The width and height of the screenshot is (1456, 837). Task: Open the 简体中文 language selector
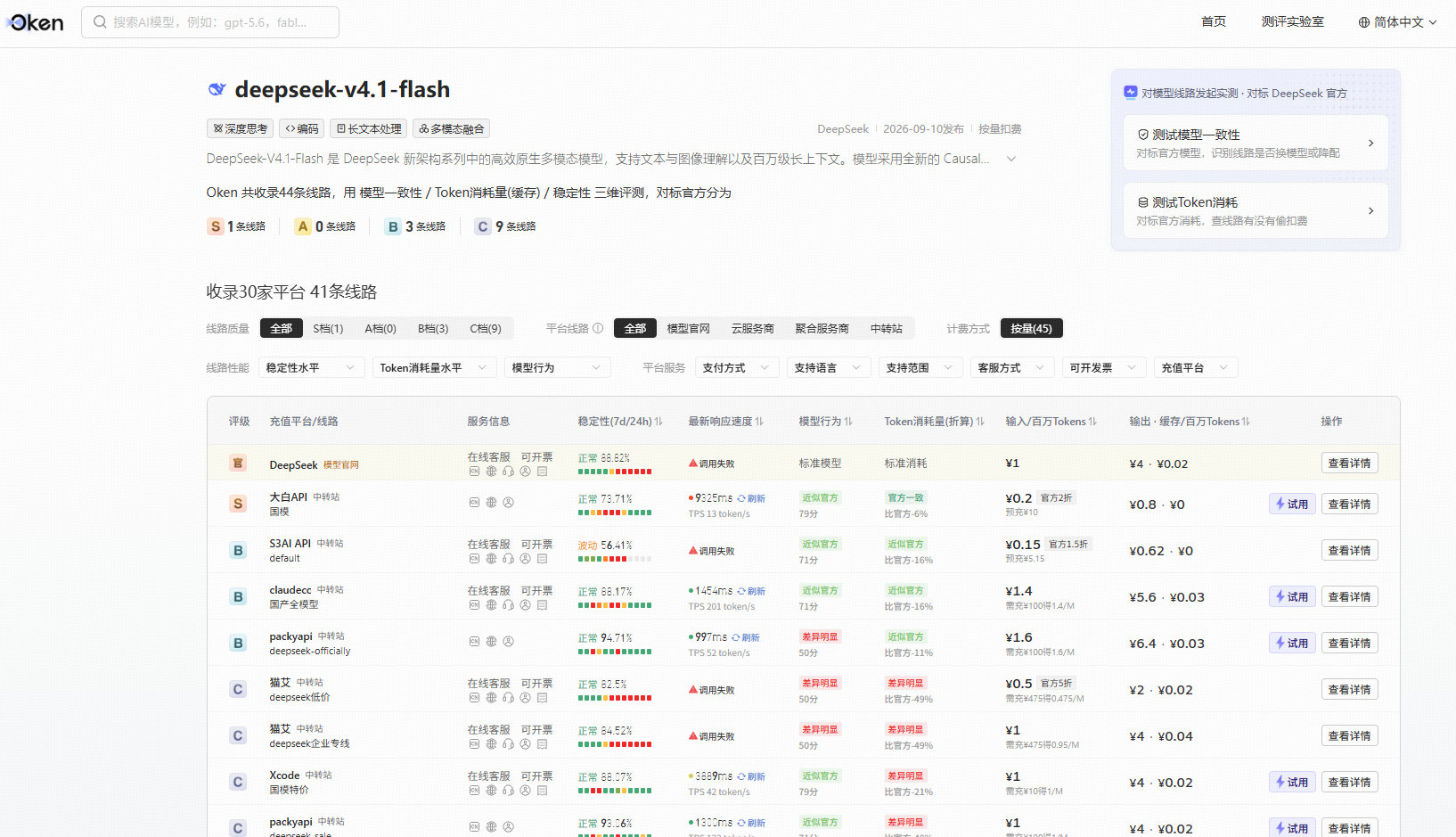1397,22
